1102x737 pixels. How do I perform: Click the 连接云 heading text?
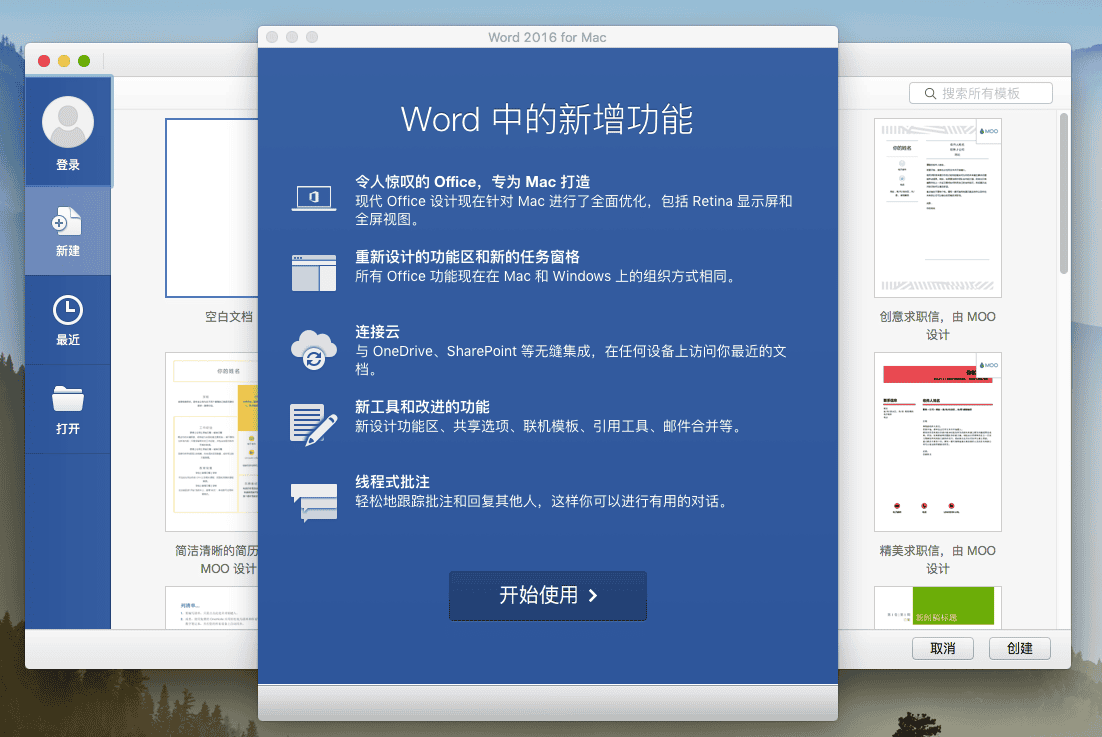coord(377,332)
